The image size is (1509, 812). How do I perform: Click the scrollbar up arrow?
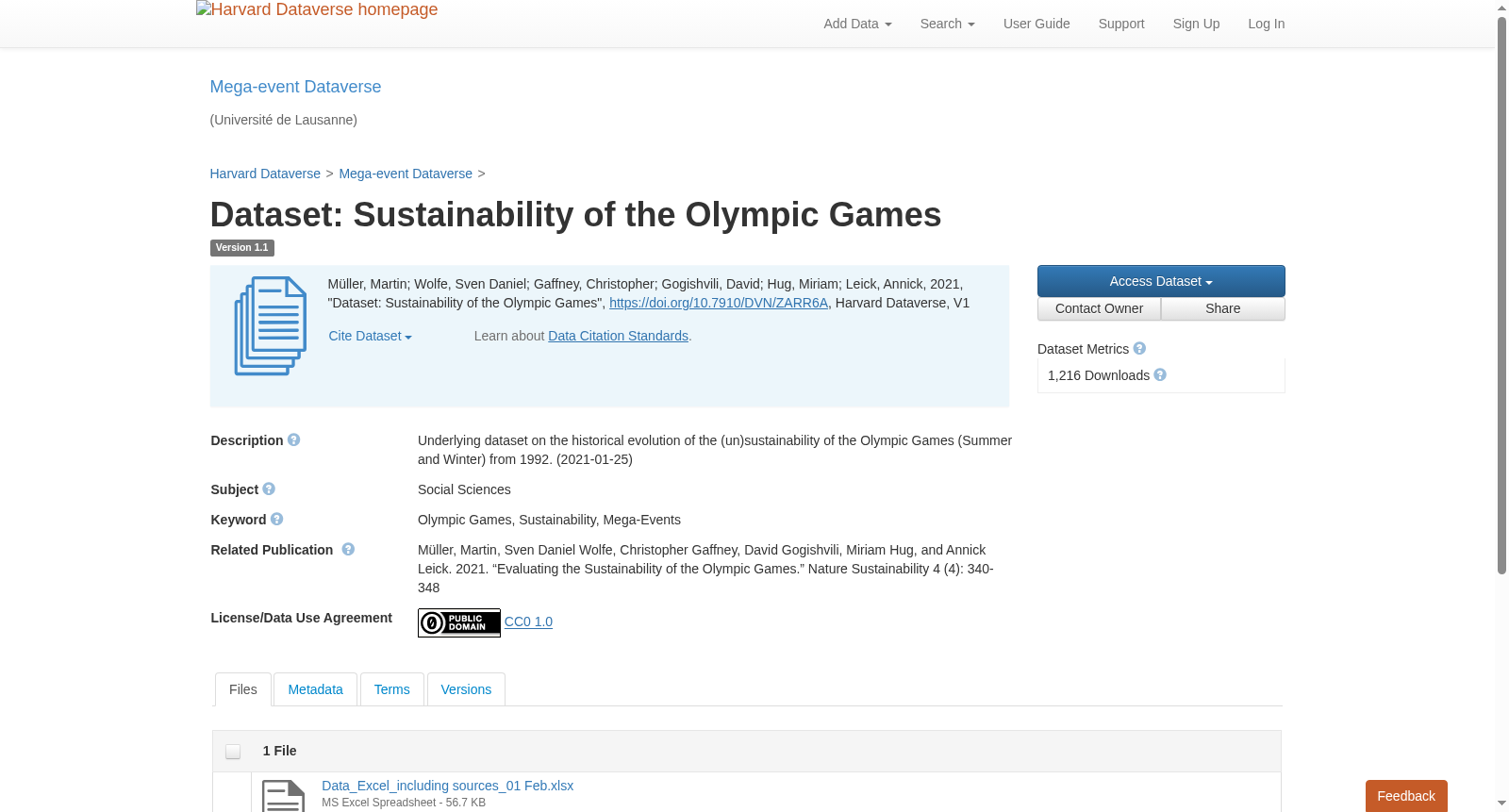pyautogui.click(x=1501, y=8)
